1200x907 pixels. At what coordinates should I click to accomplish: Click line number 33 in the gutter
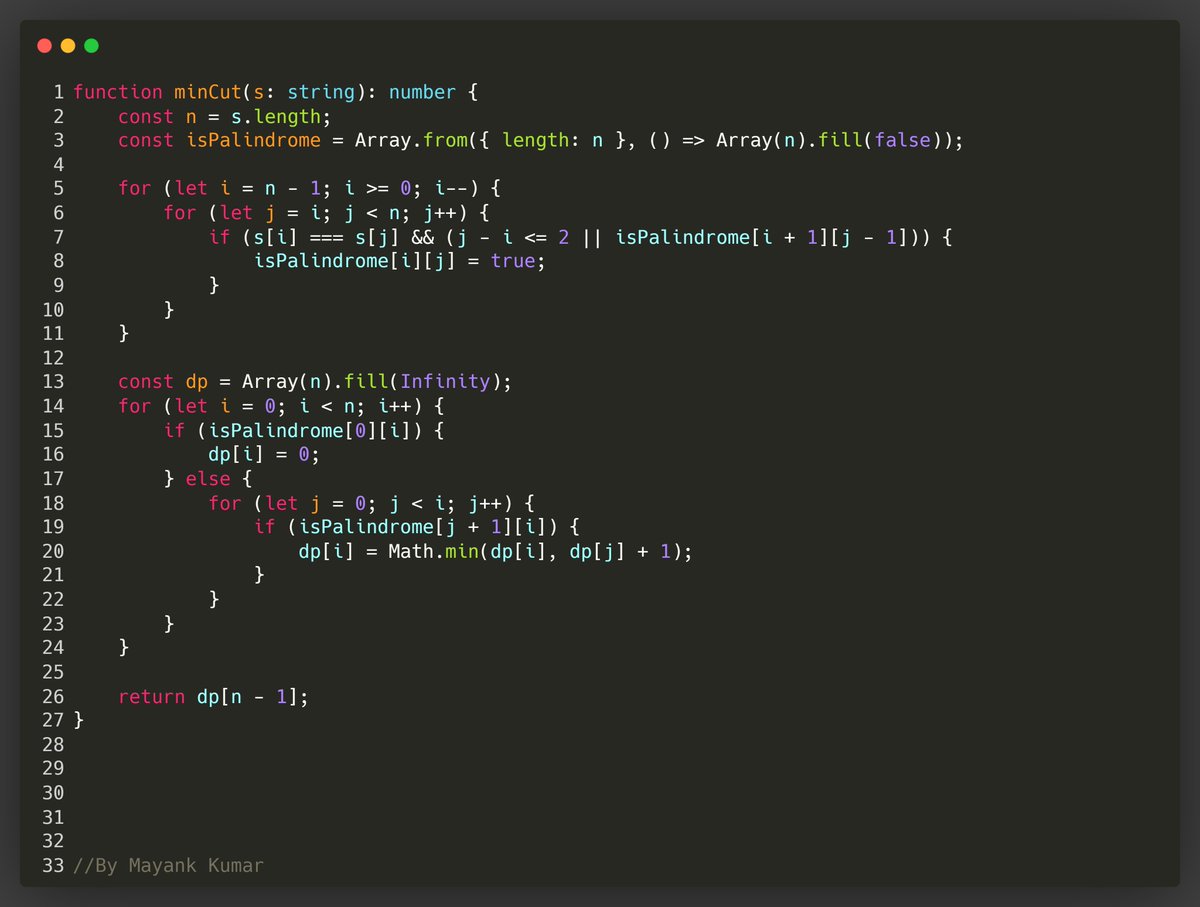[53, 866]
